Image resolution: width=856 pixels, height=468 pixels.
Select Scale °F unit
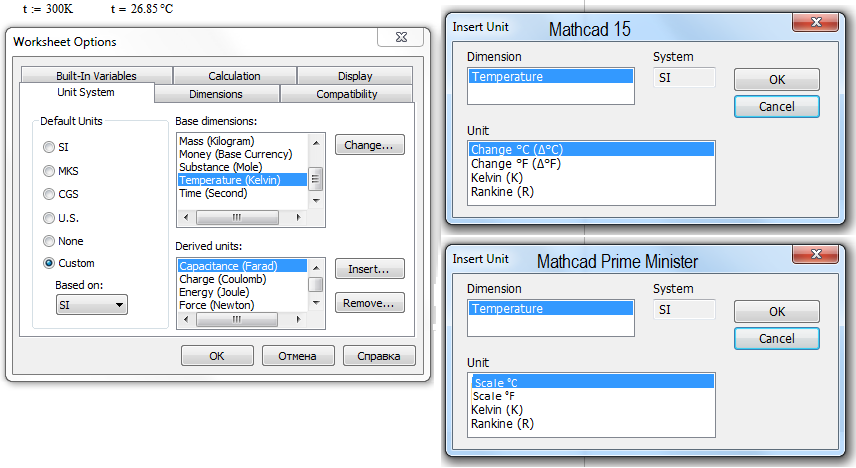(x=592, y=396)
